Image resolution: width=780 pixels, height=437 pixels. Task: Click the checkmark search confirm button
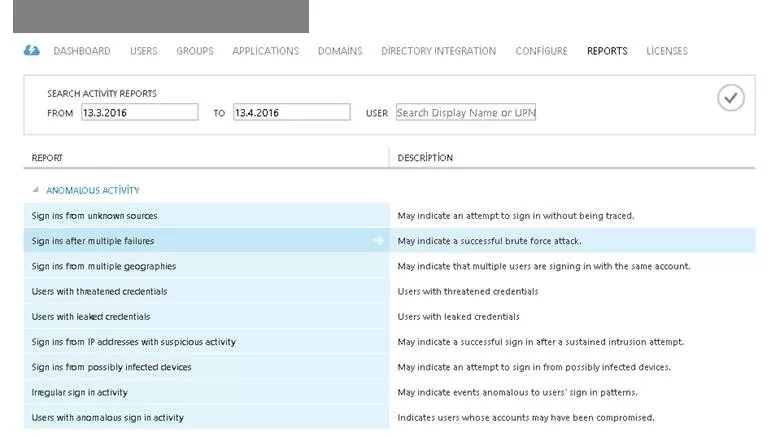730,98
